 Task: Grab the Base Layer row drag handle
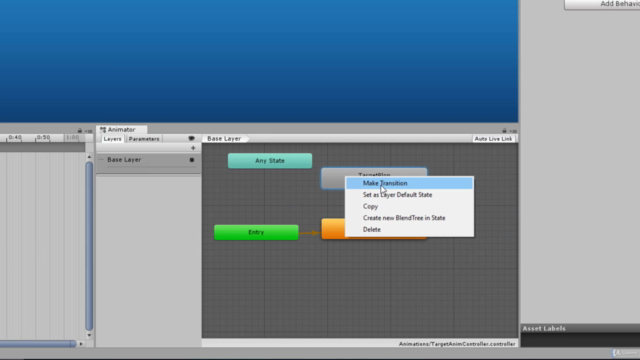tap(101, 159)
